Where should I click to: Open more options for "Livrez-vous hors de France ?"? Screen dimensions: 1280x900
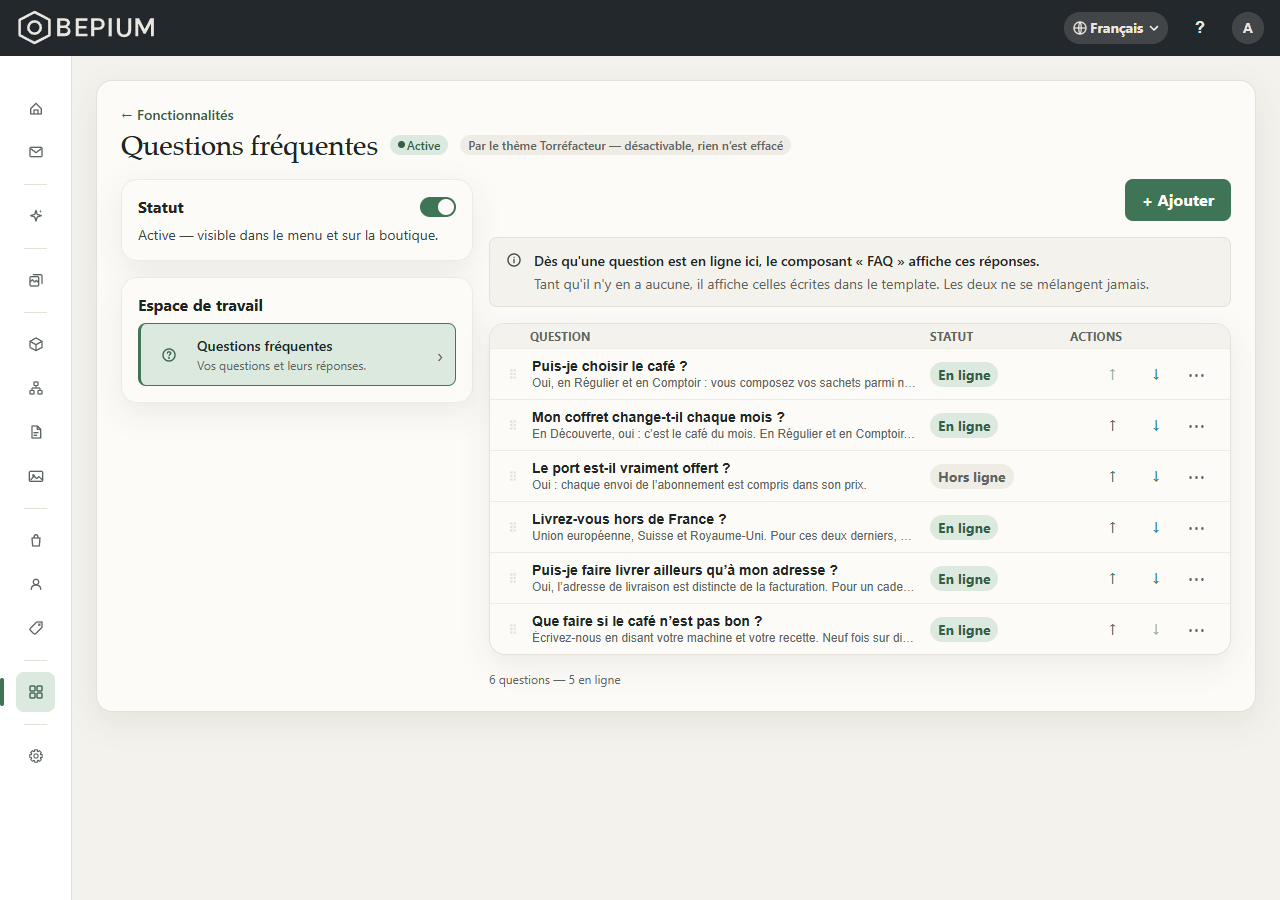pyautogui.click(x=1196, y=528)
